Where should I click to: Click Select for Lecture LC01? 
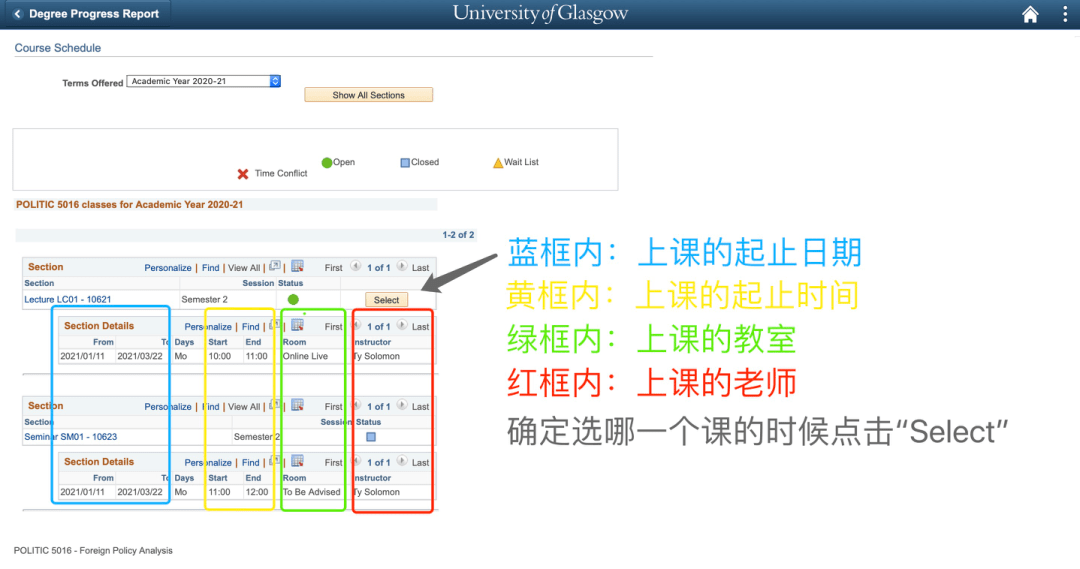(x=386, y=300)
